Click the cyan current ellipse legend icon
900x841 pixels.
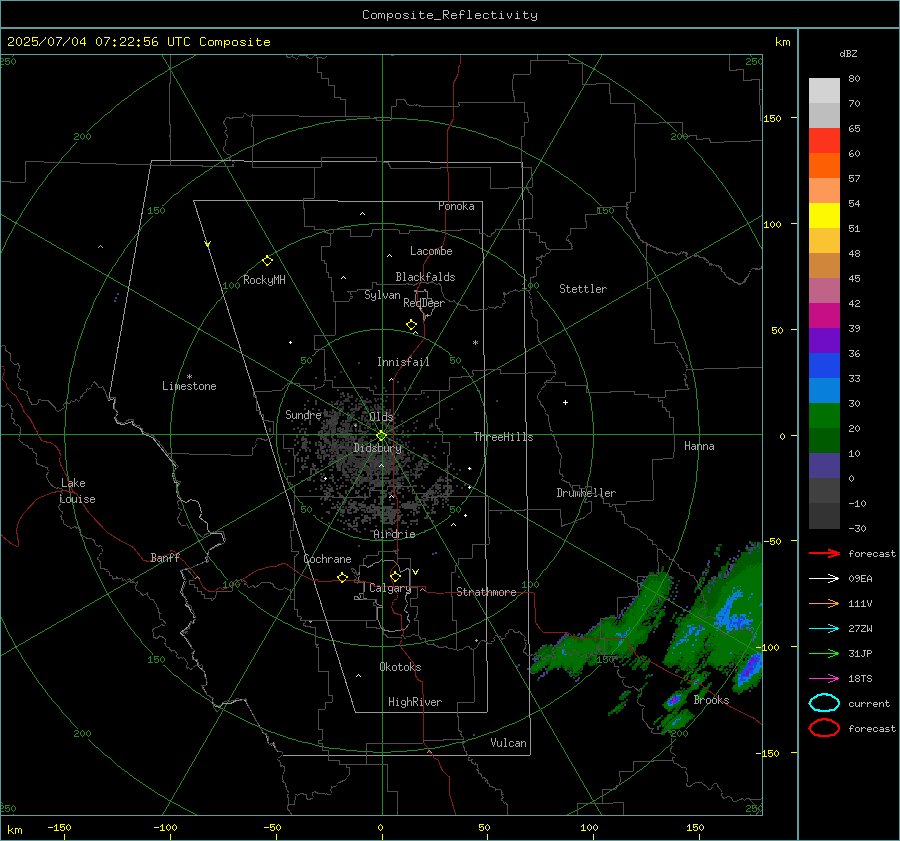(824, 703)
